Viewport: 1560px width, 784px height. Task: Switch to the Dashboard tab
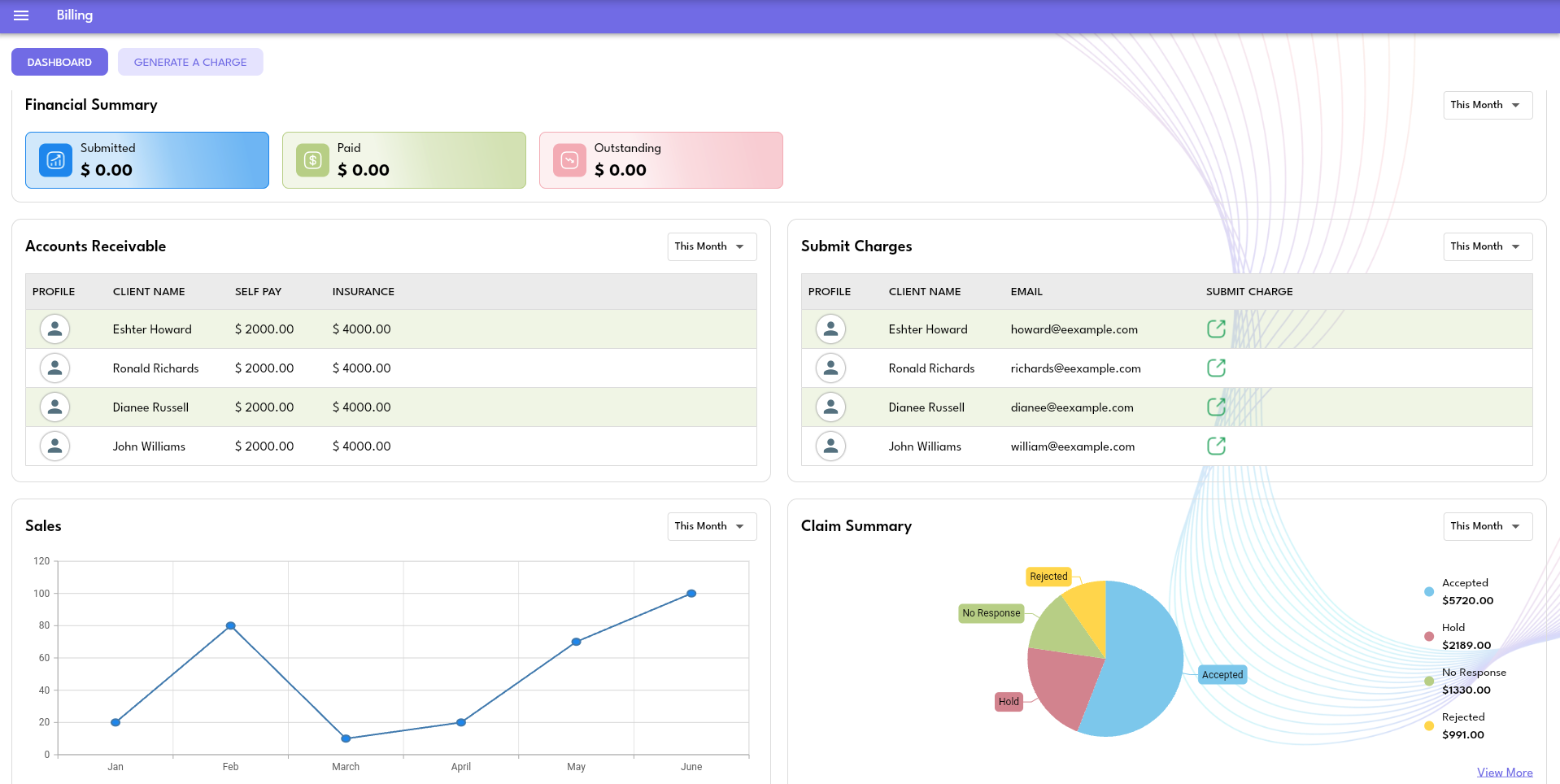59,62
